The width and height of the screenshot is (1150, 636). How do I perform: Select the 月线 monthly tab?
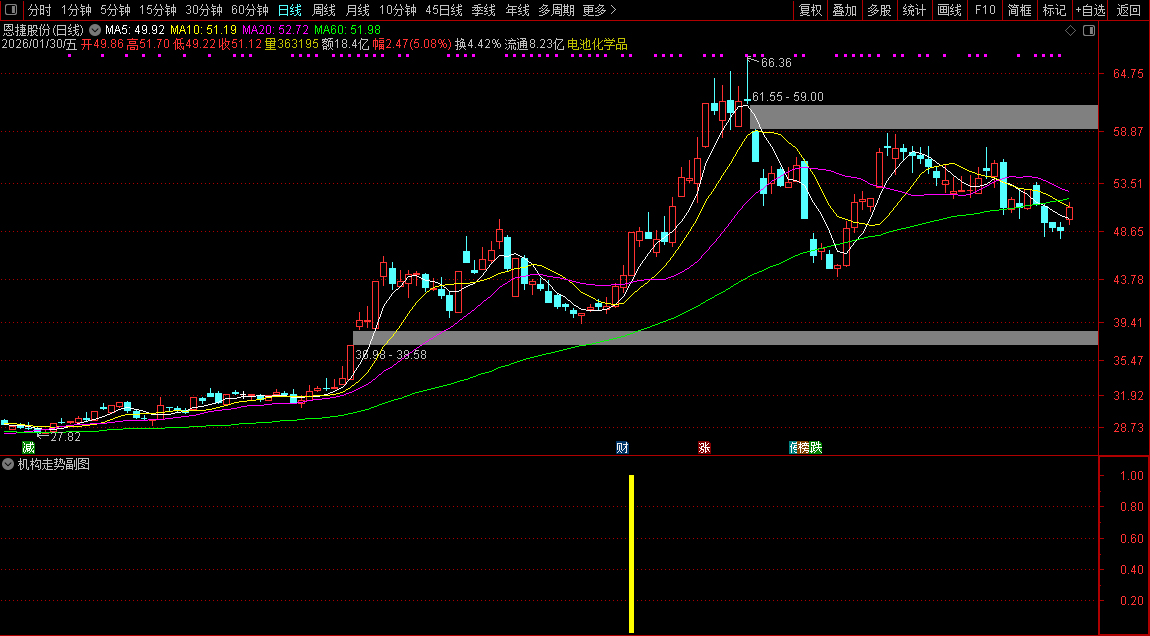[357, 10]
